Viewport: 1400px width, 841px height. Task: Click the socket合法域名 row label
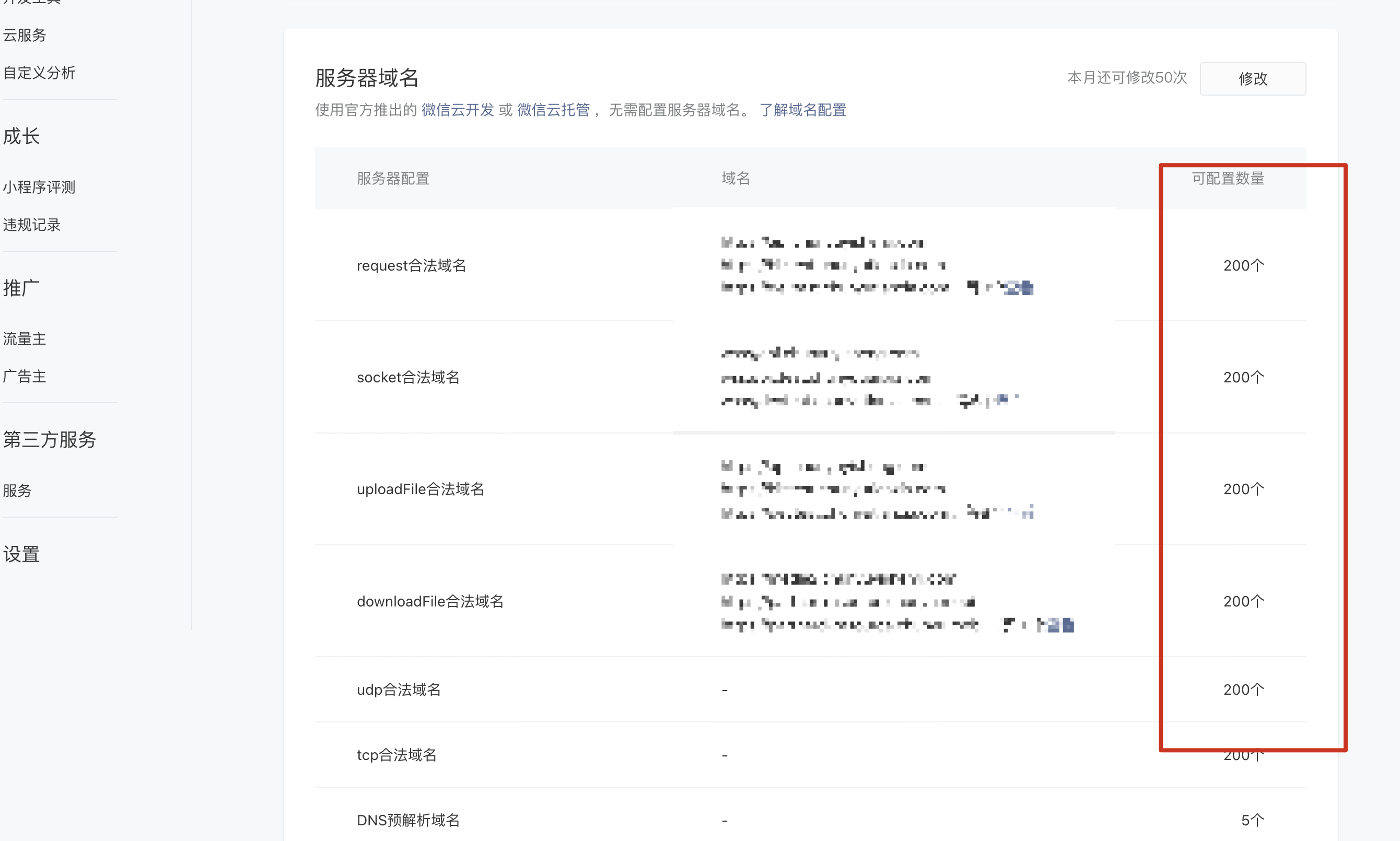(x=408, y=378)
